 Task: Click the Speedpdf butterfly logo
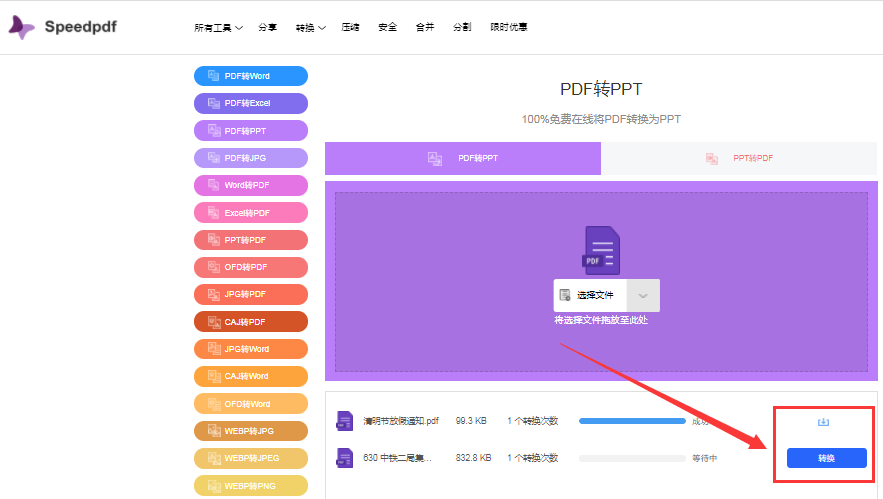(x=21, y=27)
